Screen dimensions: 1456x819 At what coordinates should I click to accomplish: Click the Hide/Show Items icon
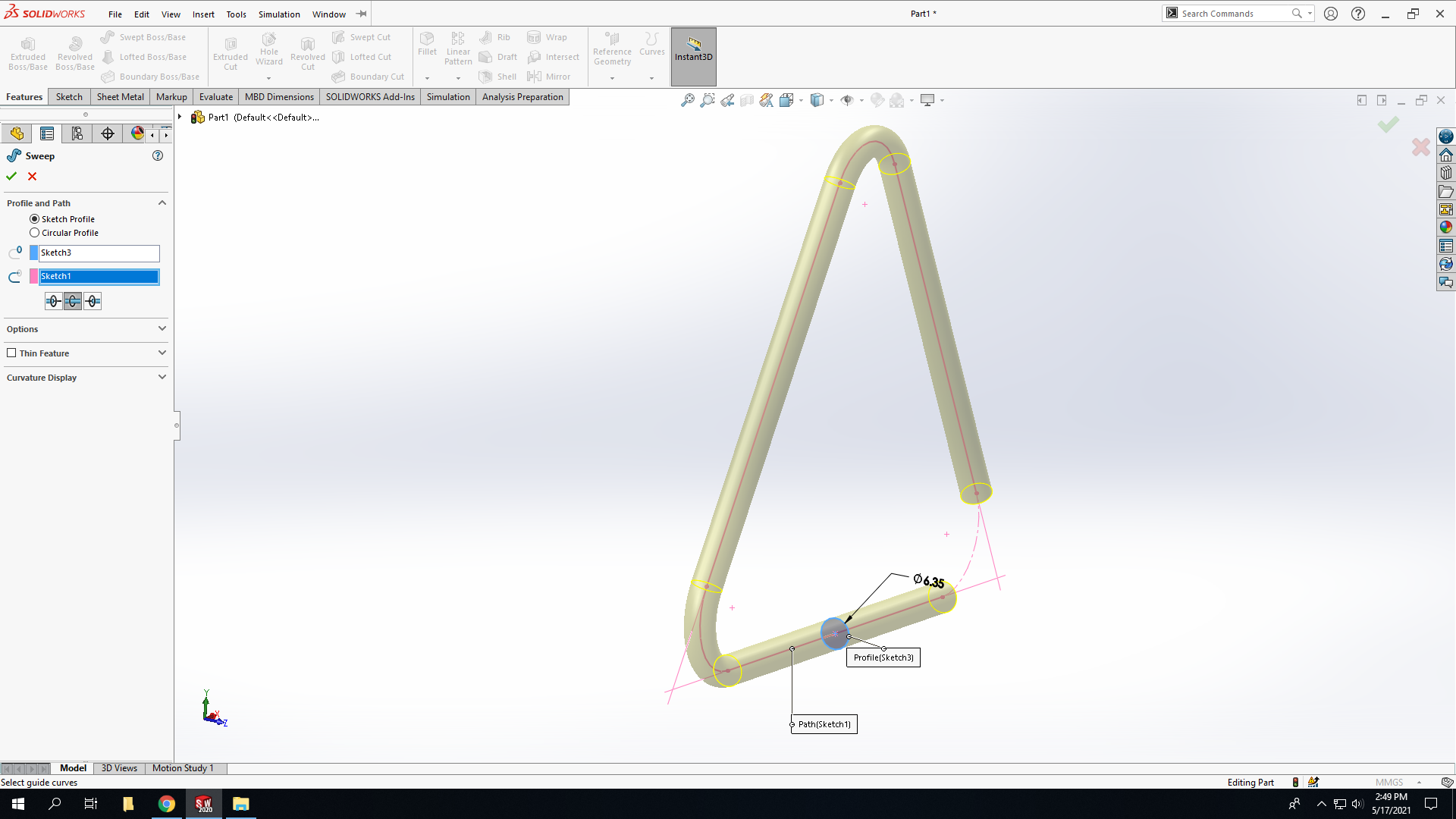tap(847, 100)
